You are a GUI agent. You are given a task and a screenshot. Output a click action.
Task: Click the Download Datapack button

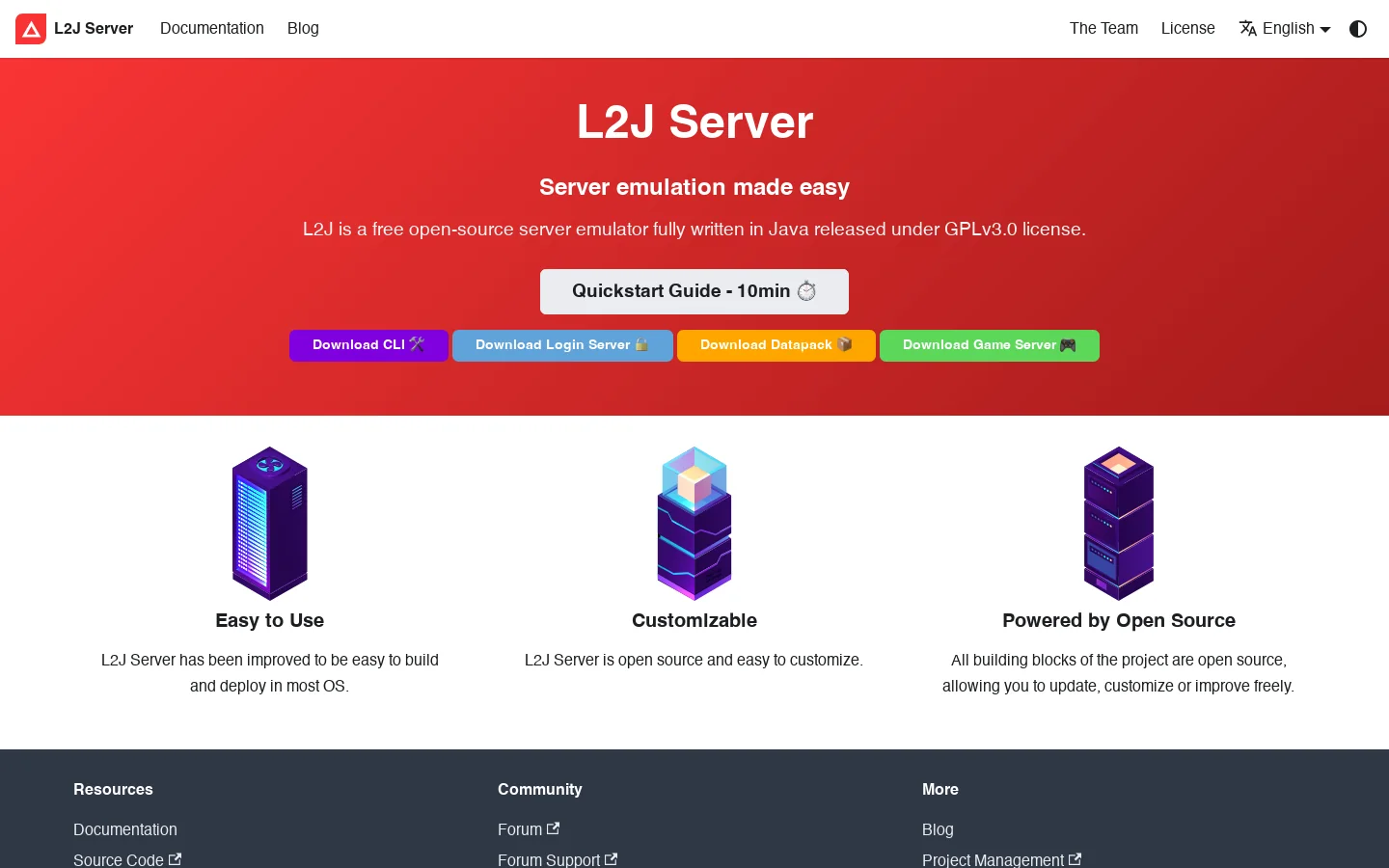point(776,345)
